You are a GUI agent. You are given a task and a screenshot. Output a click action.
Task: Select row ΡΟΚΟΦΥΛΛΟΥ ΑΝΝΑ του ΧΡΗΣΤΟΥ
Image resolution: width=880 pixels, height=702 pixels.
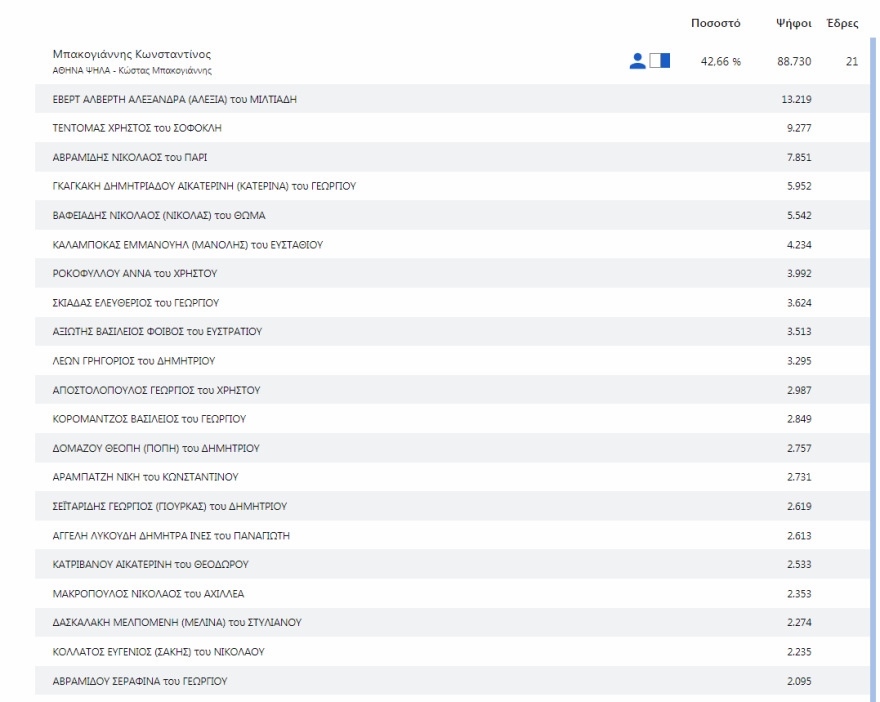point(134,273)
